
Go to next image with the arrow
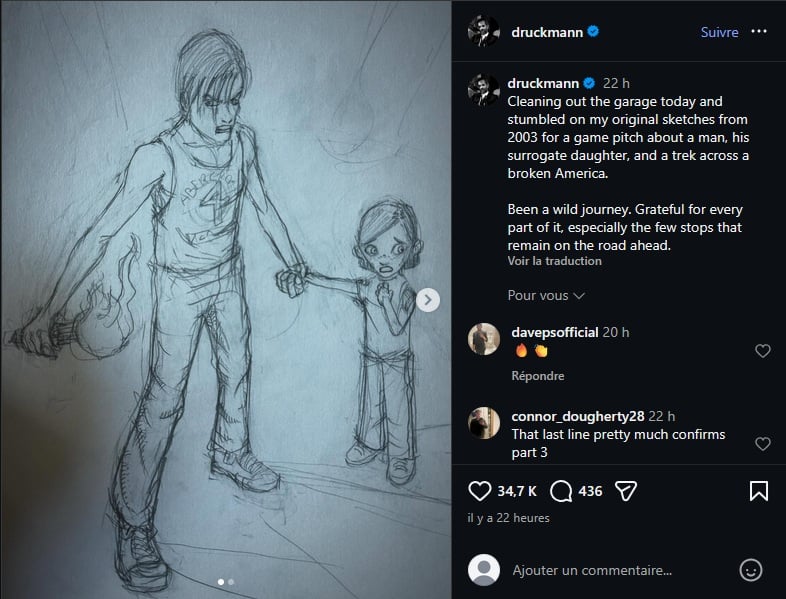tap(428, 299)
